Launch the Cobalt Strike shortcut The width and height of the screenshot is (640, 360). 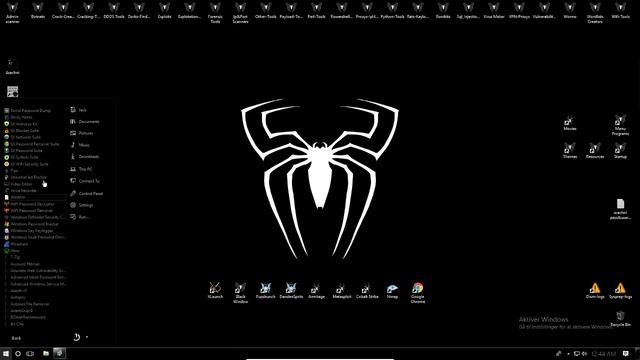coord(367,291)
